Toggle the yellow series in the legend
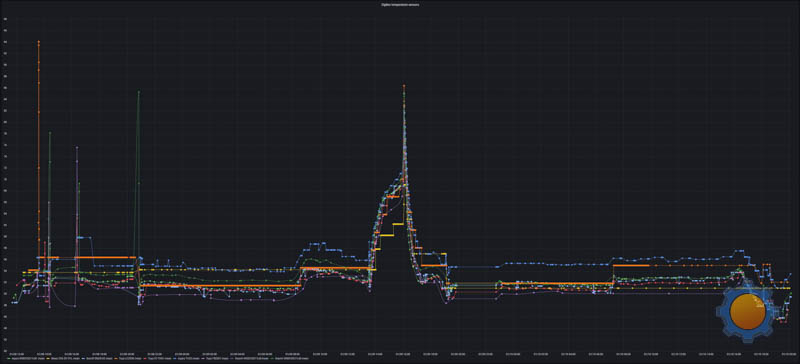The height and width of the screenshot is (364, 800). pos(63,358)
